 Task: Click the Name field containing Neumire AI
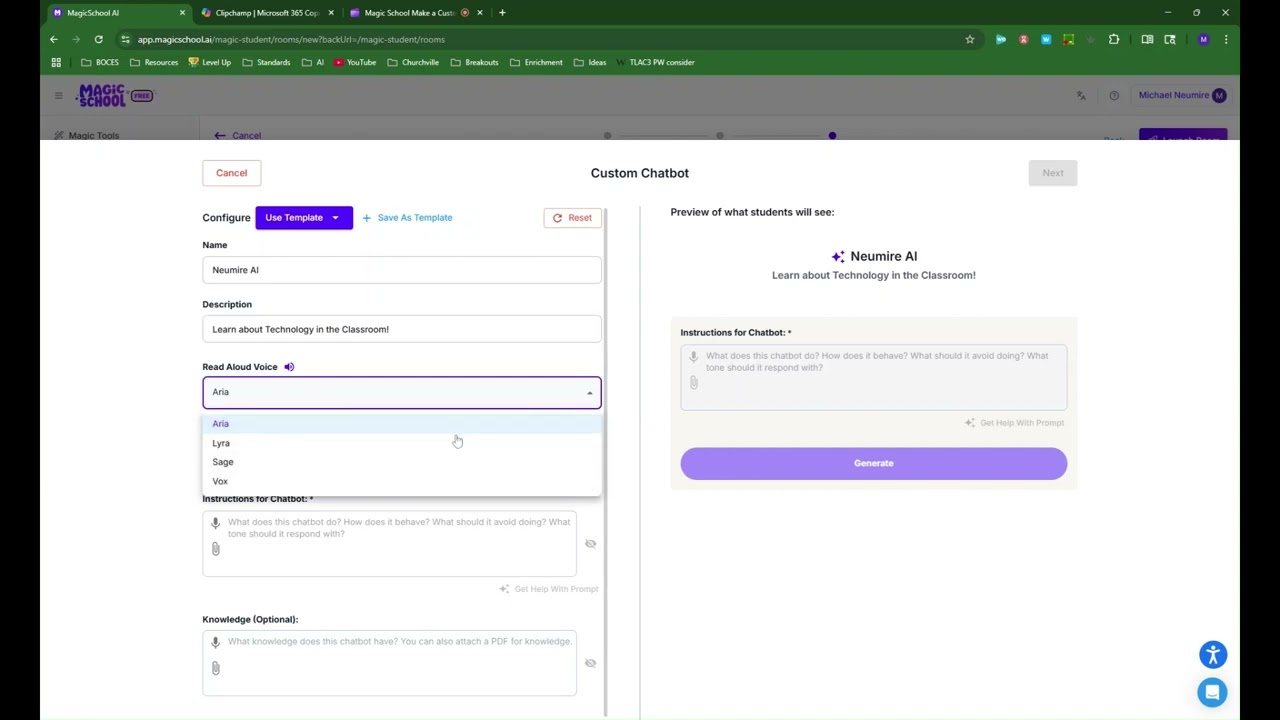402,270
